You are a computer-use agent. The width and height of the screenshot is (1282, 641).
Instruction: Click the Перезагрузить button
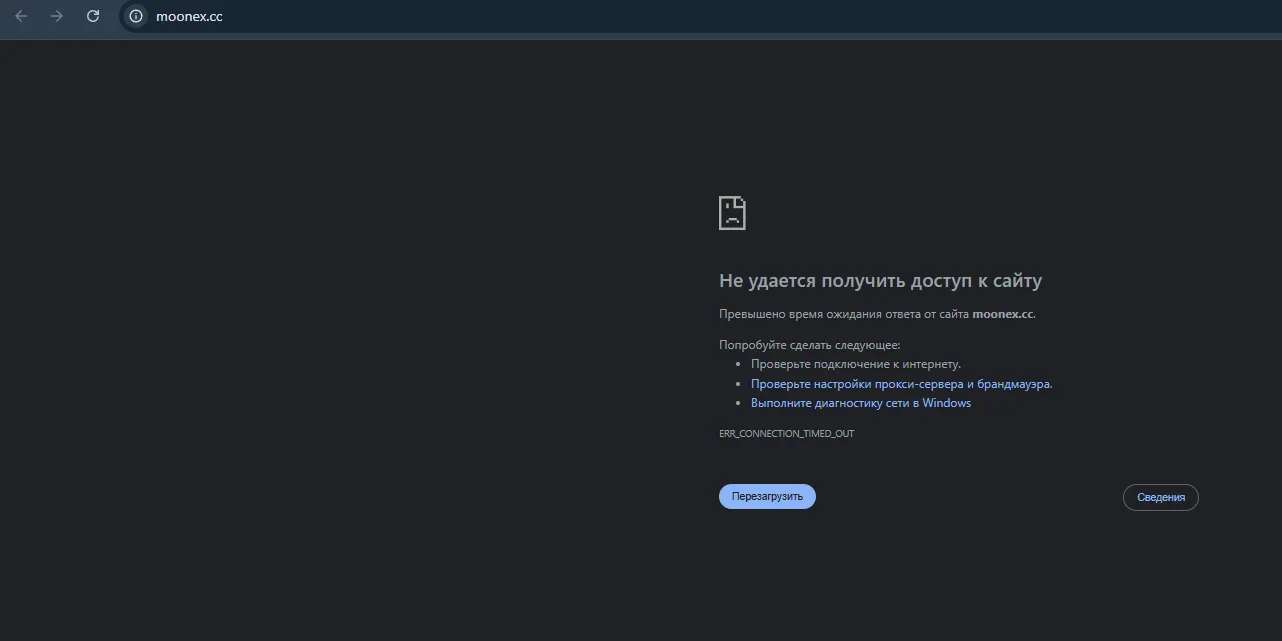(767, 496)
